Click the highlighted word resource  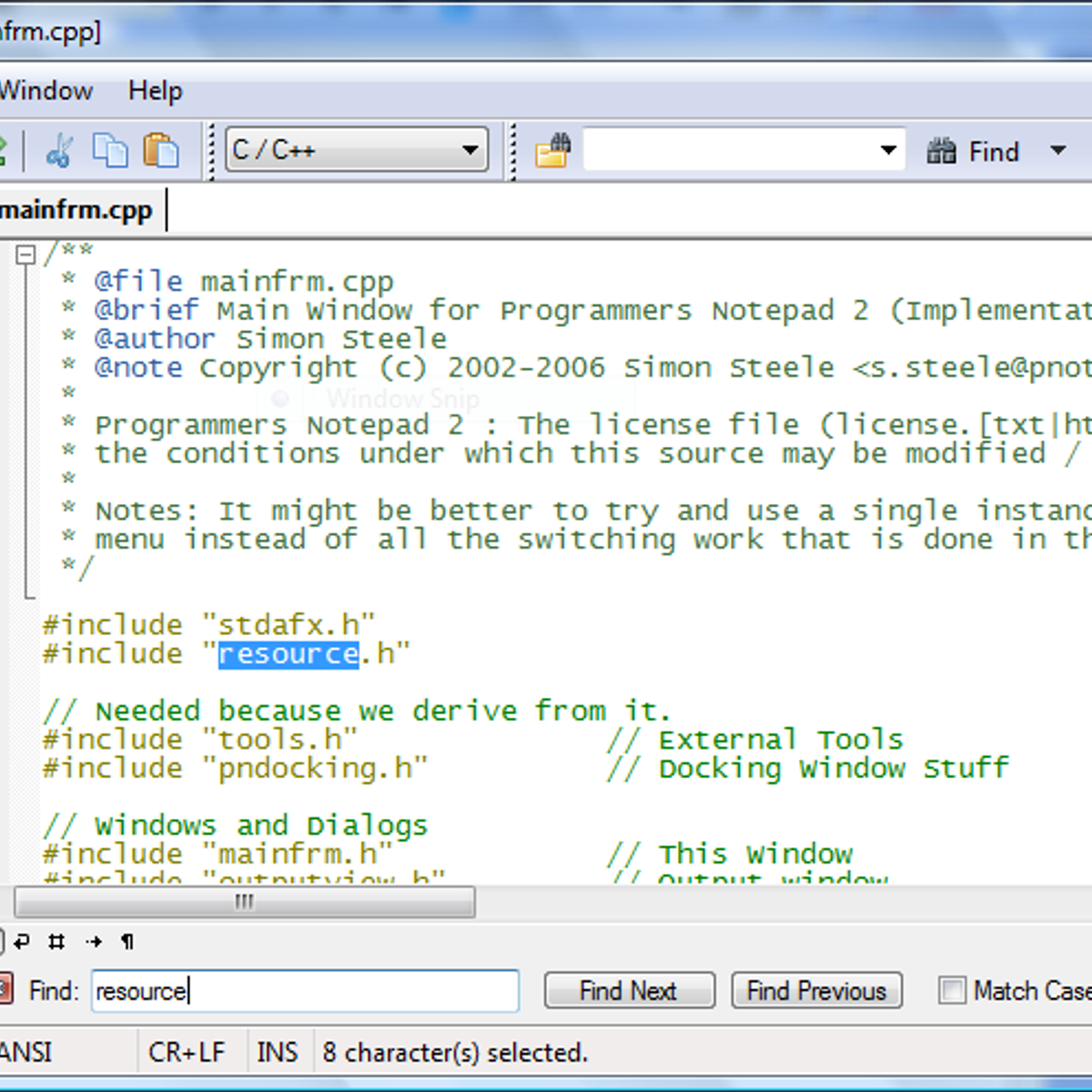[288, 653]
